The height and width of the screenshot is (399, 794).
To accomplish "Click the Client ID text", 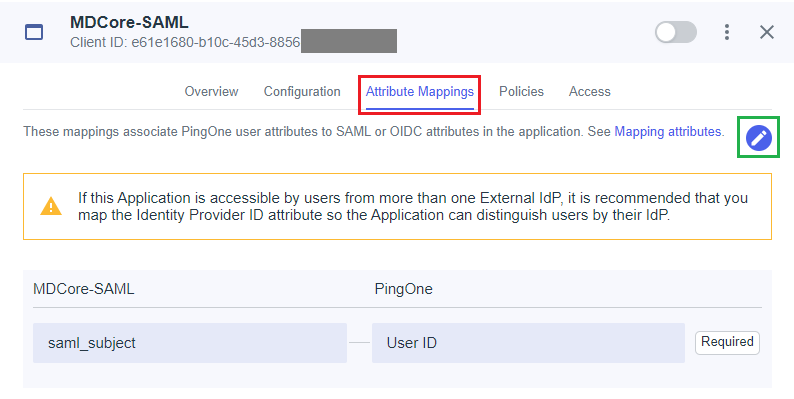I will (x=185, y=42).
